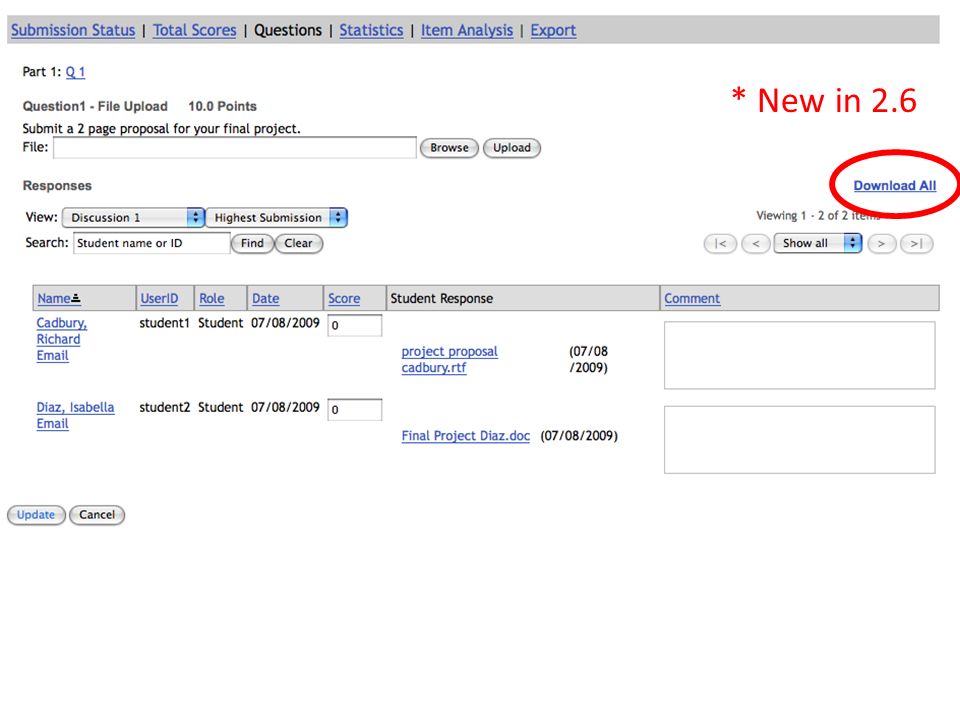960x720 pixels.
Task: Select the 'student2' UserID cell
Action: 164,407
